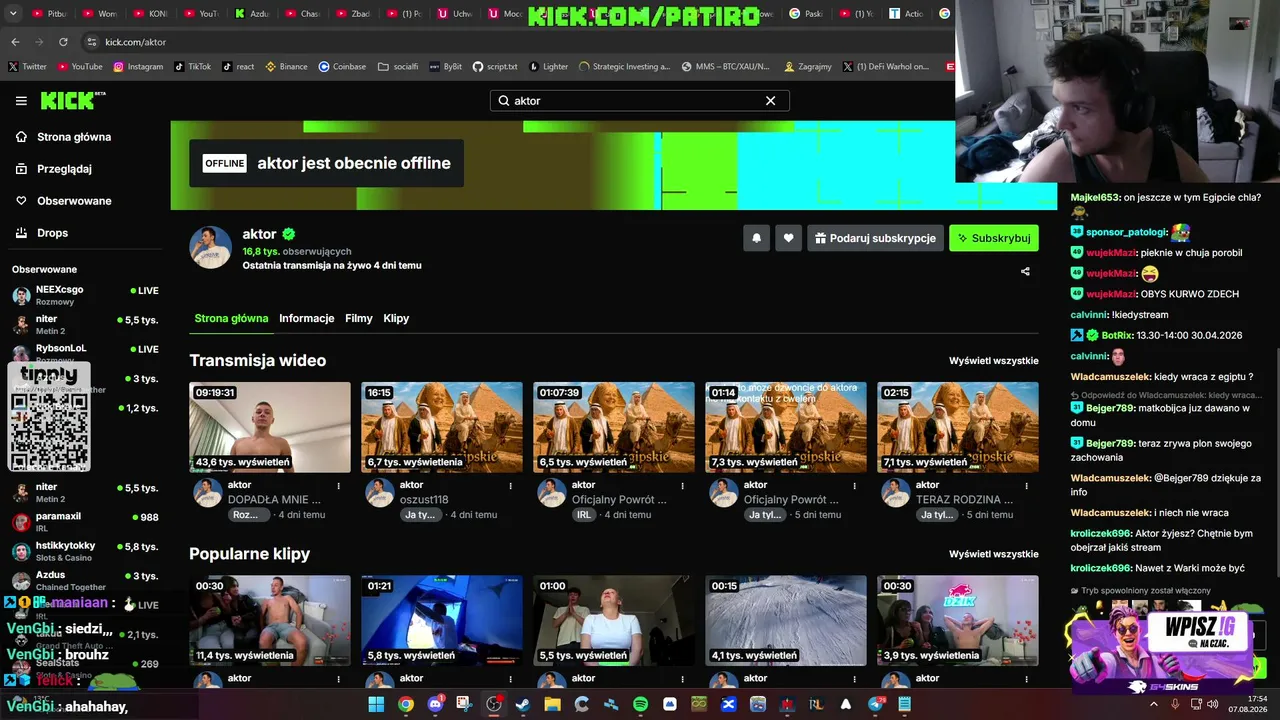This screenshot has width=1280, height=720.
Task: Switch to the Filmy tab
Action: click(359, 318)
